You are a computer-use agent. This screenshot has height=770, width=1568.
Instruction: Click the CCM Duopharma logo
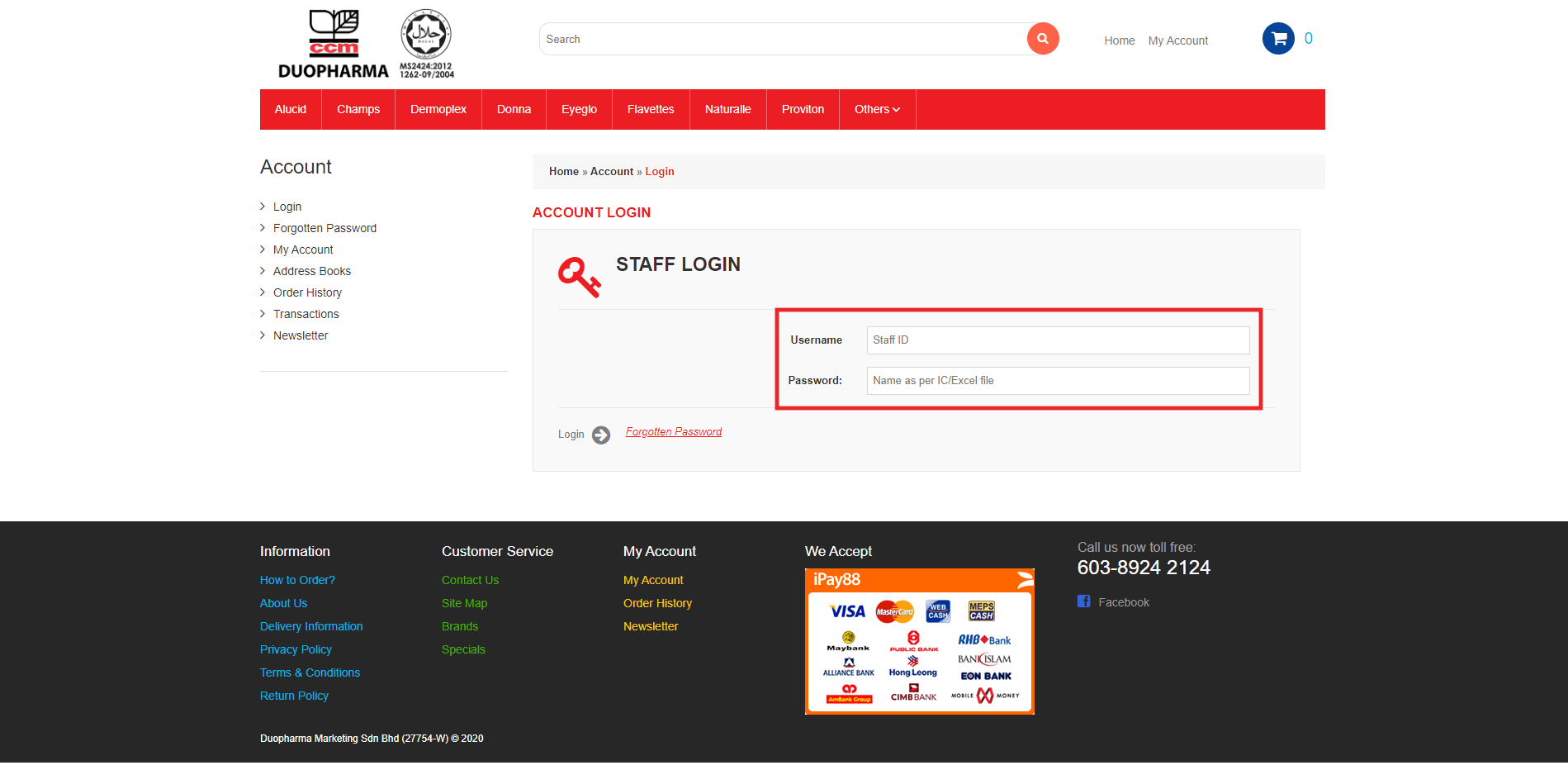(333, 45)
